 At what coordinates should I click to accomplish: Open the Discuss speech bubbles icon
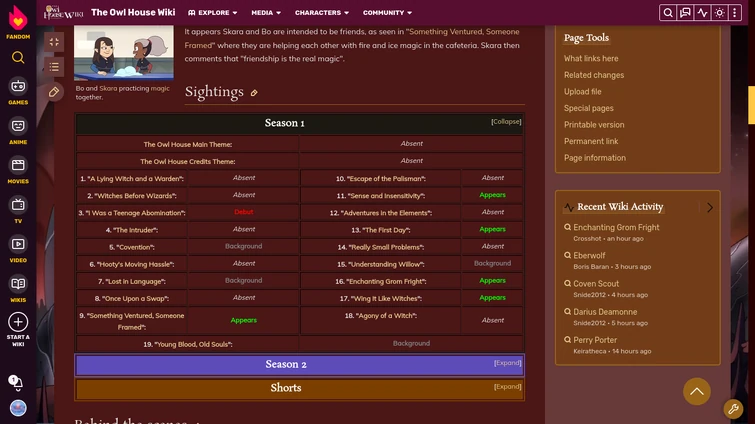[685, 13]
